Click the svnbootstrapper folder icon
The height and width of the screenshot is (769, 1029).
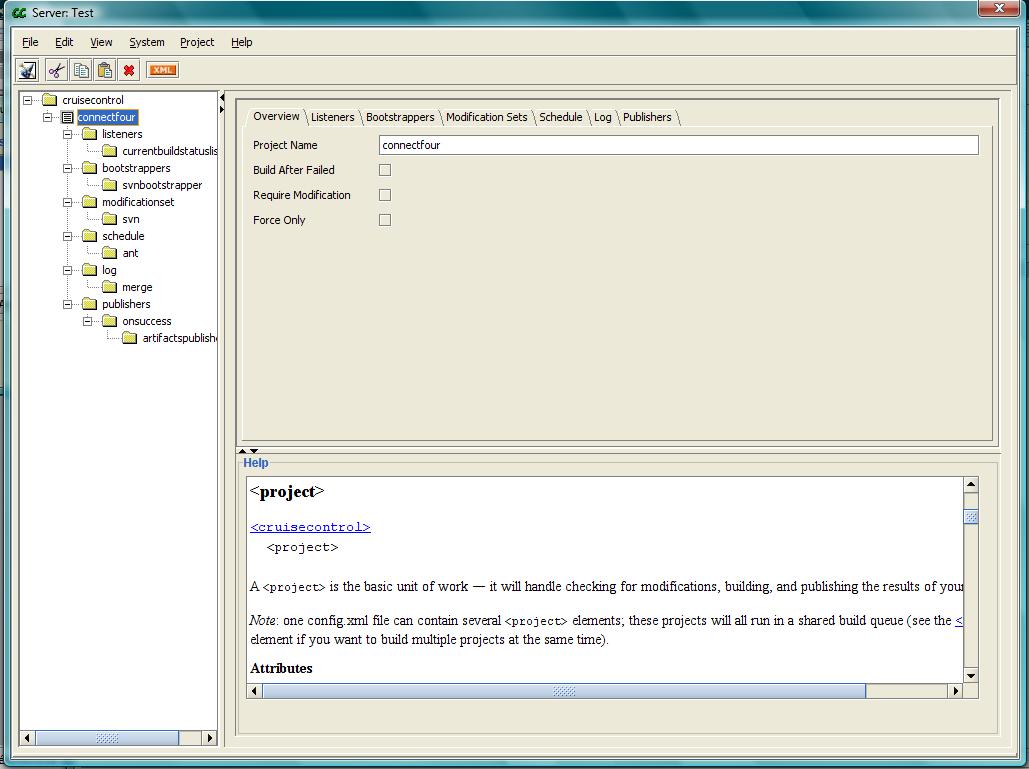point(110,185)
